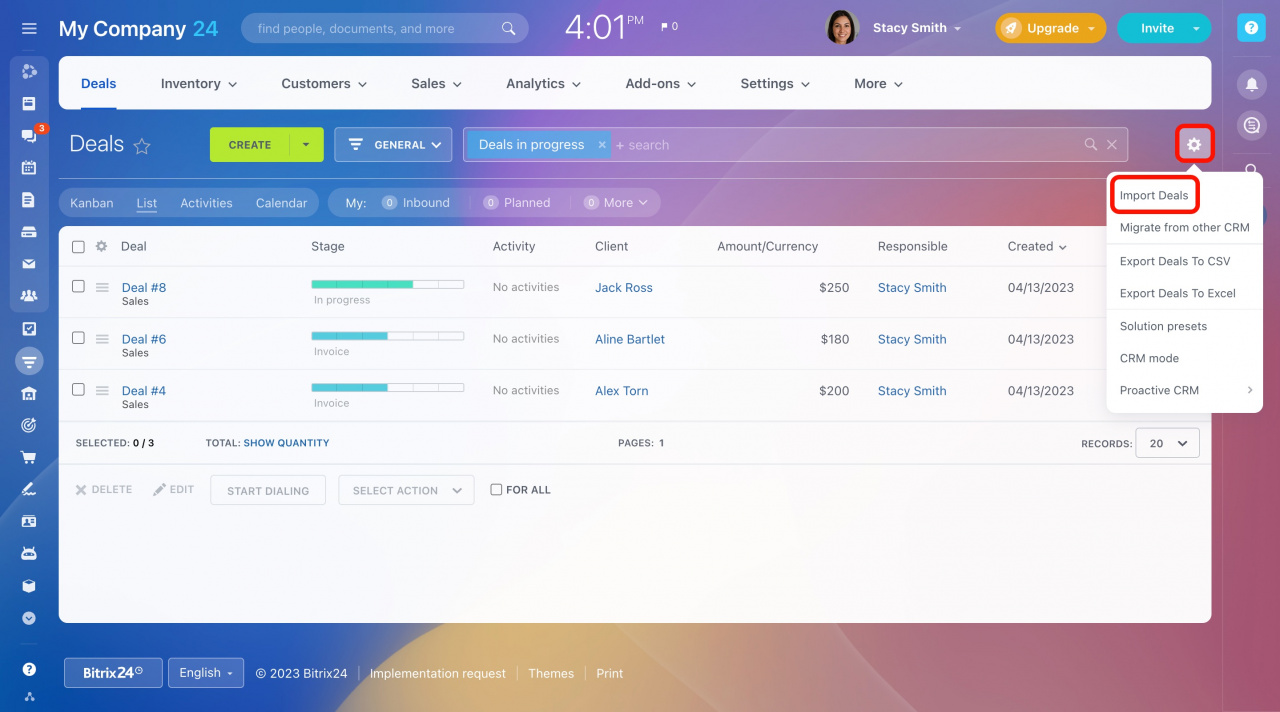Open the drive icon in left sidebar

[29, 232]
